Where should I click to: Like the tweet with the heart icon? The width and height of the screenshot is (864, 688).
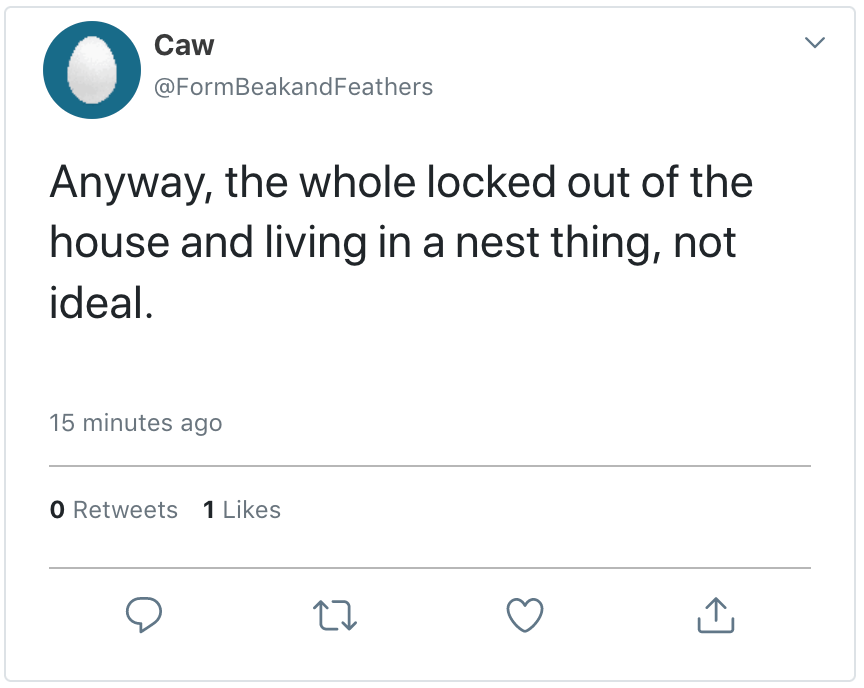point(525,614)
